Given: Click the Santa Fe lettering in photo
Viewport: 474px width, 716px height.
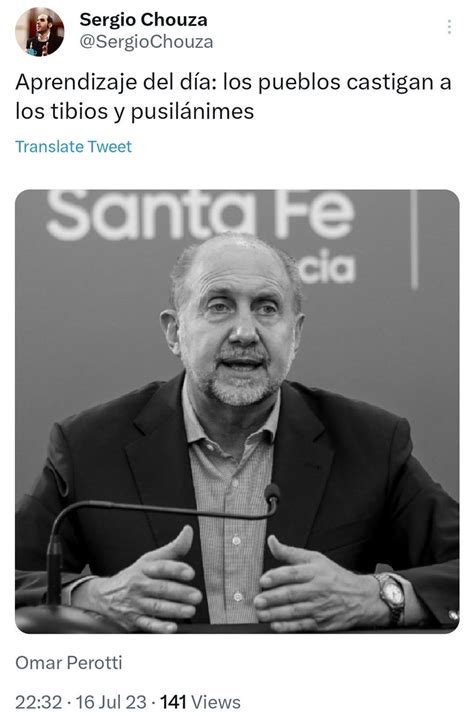Looking at the screenshot, I should coord(200,215).
